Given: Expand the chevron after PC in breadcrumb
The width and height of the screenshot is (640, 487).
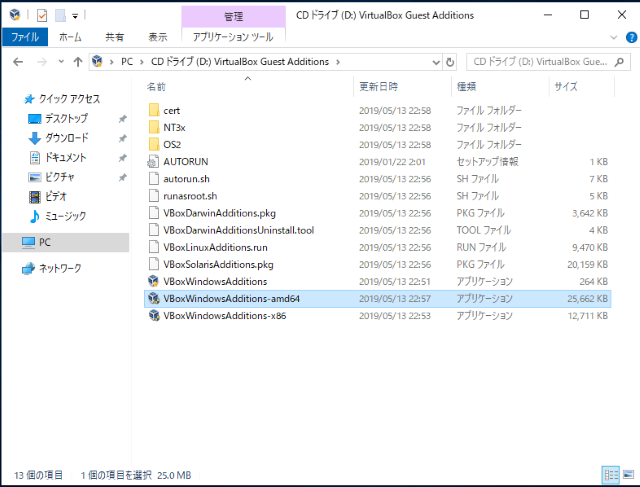Looking at the screenshot, I should [x=142, y=62].
